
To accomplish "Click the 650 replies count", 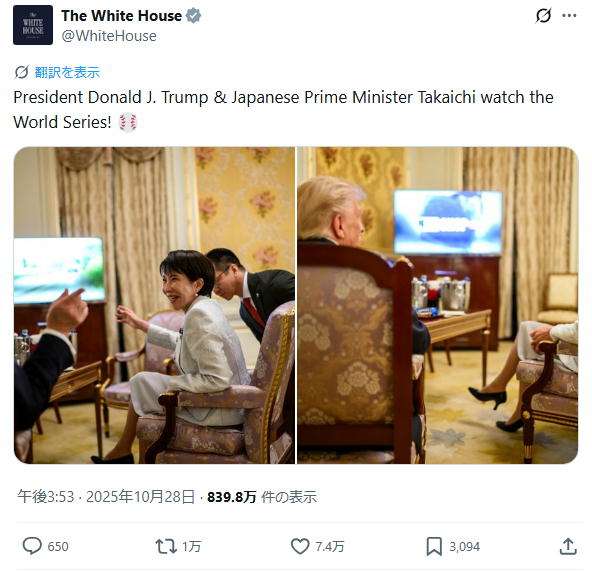I will click(58, 546).
